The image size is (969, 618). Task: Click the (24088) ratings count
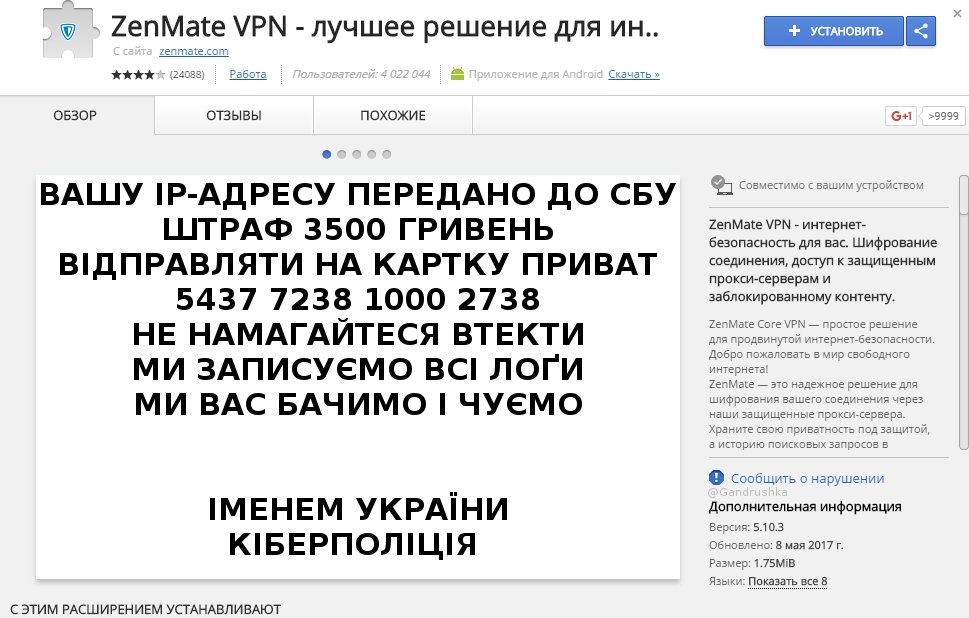(187, 75)
